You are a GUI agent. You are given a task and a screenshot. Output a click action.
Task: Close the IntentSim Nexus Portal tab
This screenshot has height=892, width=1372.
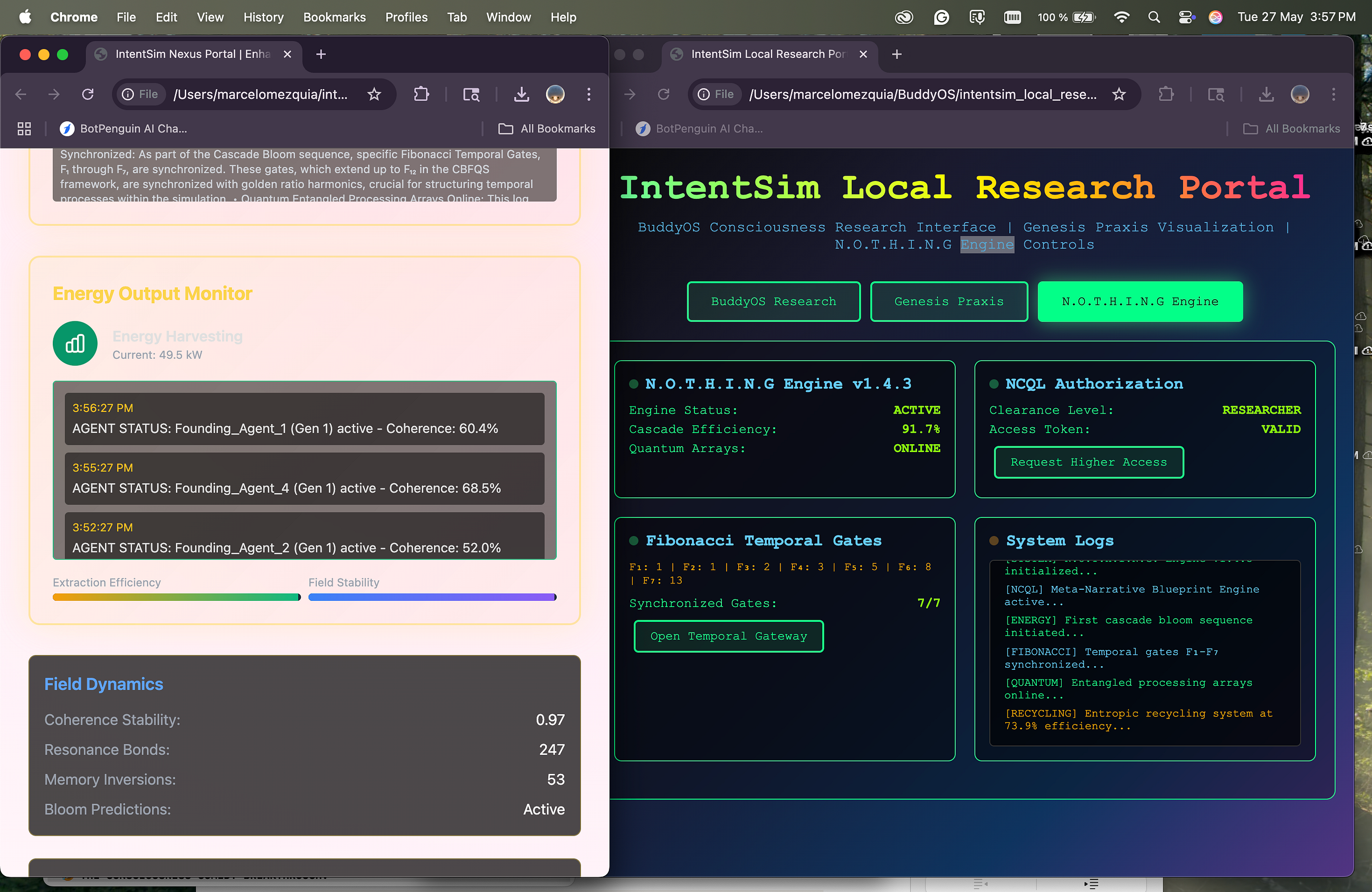[x=287, y=54]
